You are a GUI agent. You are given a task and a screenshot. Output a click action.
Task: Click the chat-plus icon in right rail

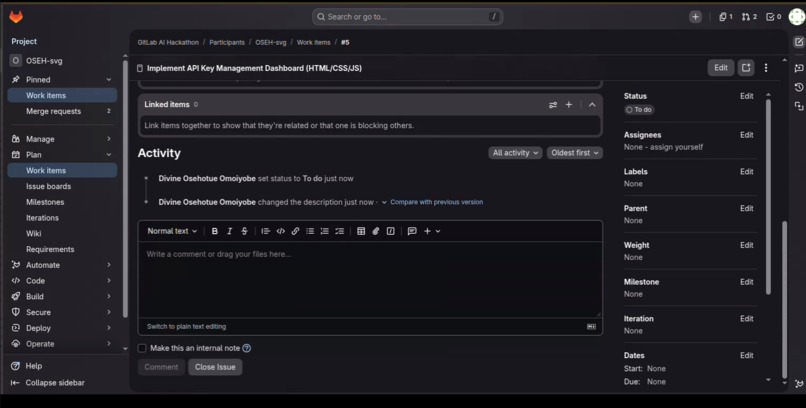798,68
